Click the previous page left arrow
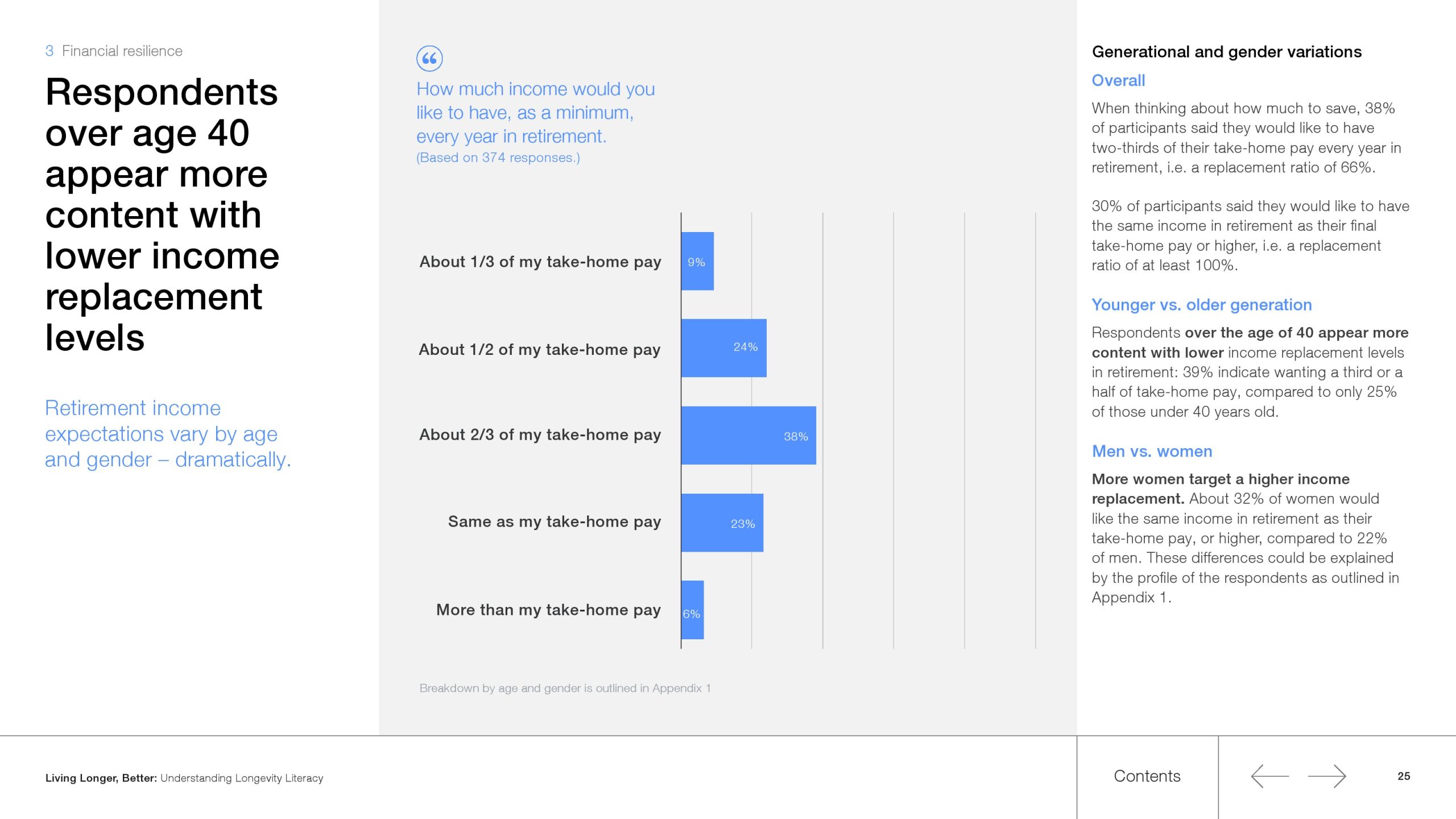This screenshot has height=819, width=1456. (x=1269, y=776)
